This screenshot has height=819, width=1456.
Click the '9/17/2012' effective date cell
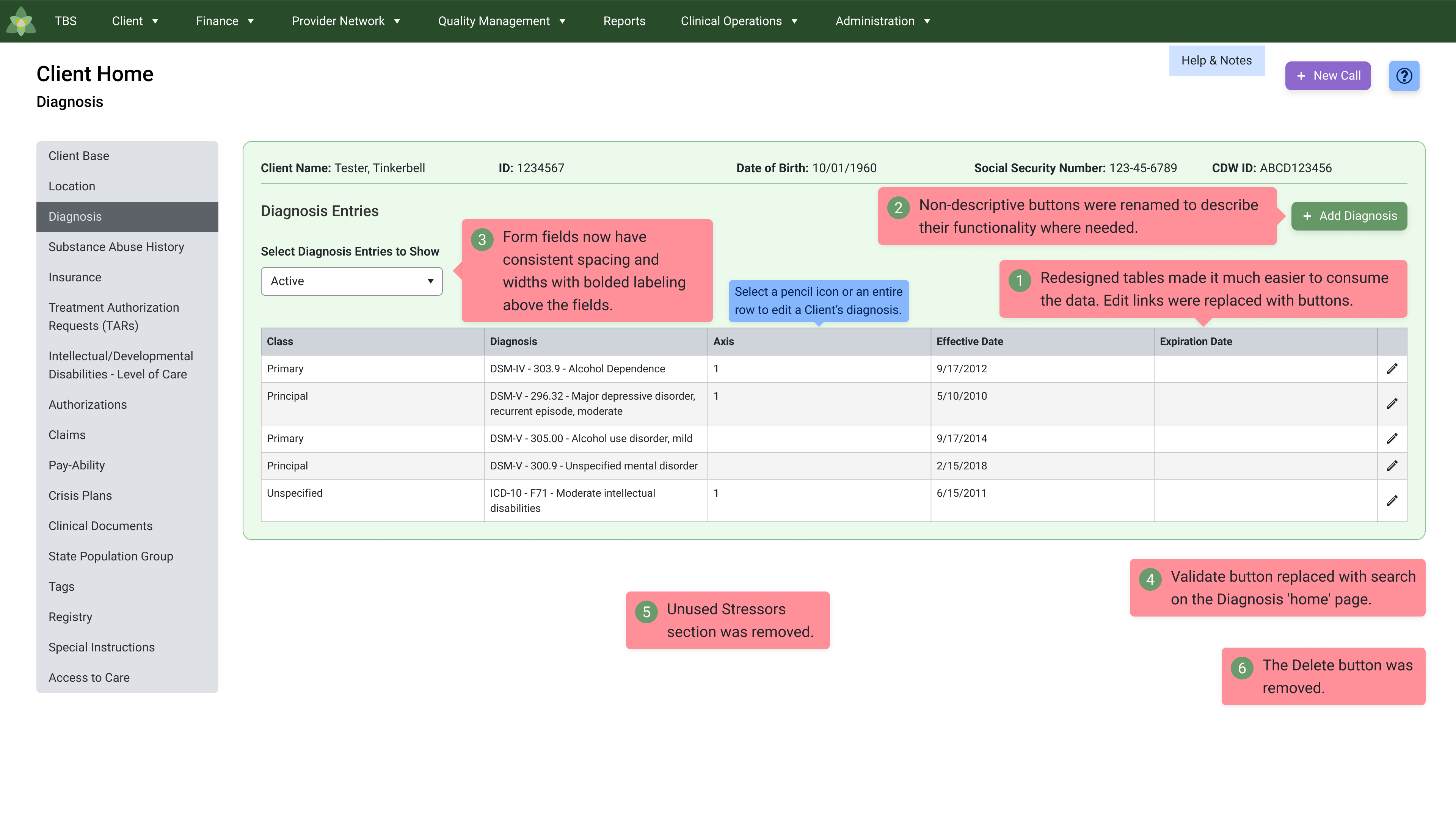coord(1042,369)
